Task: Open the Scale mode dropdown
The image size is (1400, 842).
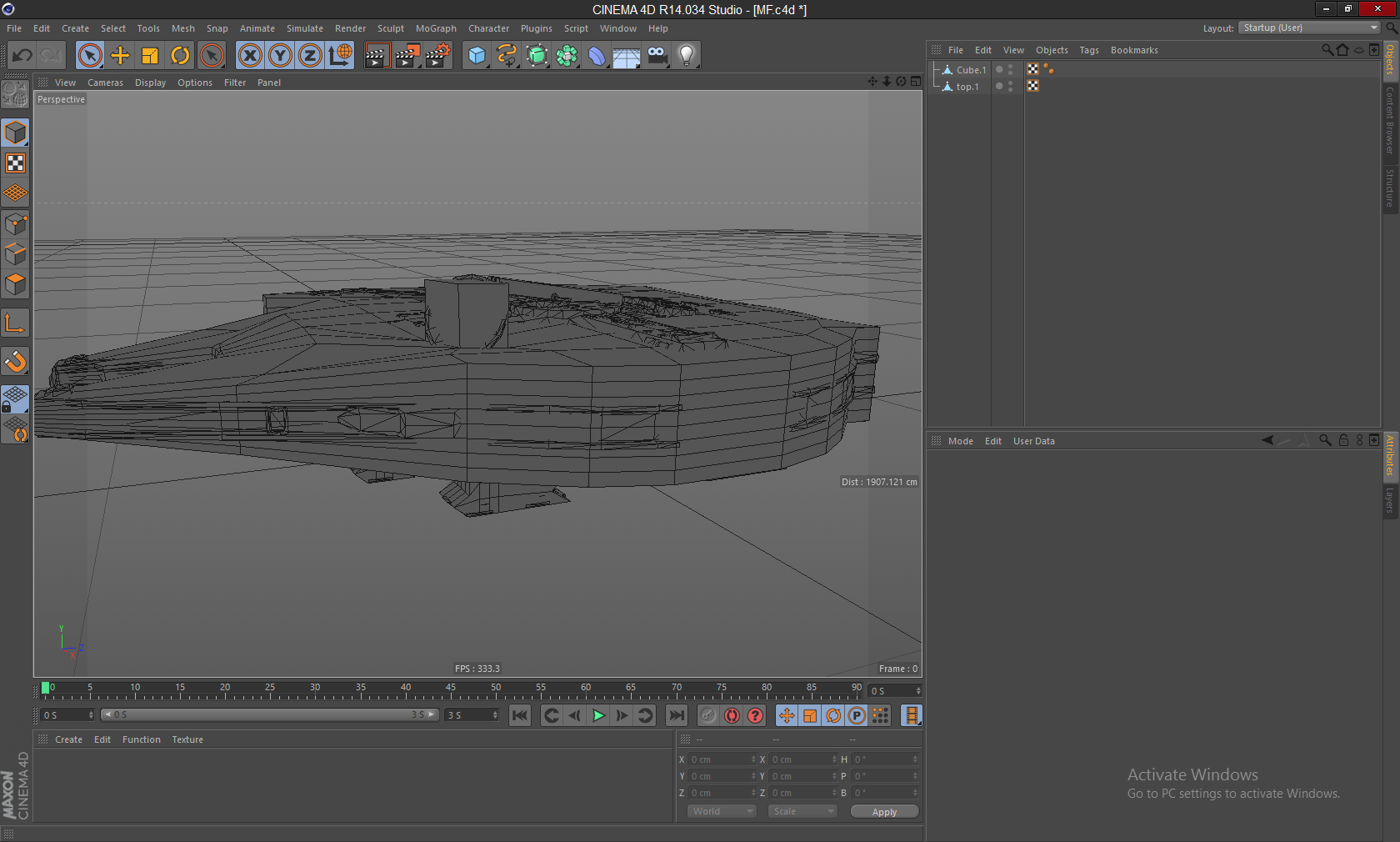Action: pyautogui.click(x=802, y=811)
